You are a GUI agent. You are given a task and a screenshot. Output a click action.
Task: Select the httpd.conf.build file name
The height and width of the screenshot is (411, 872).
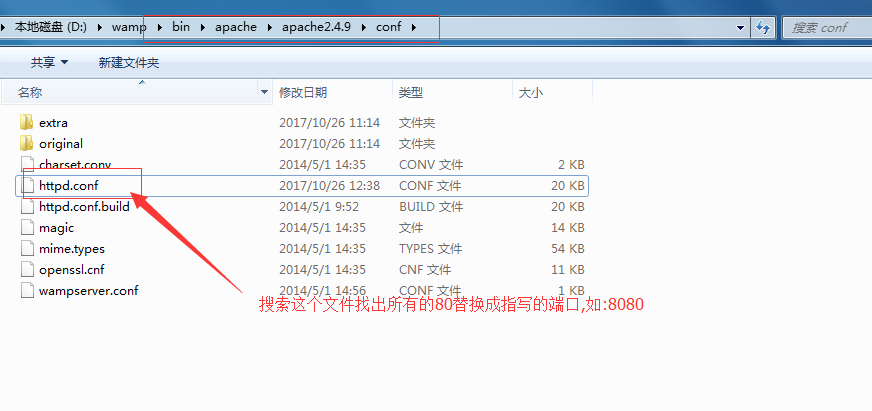click(85, 207)
